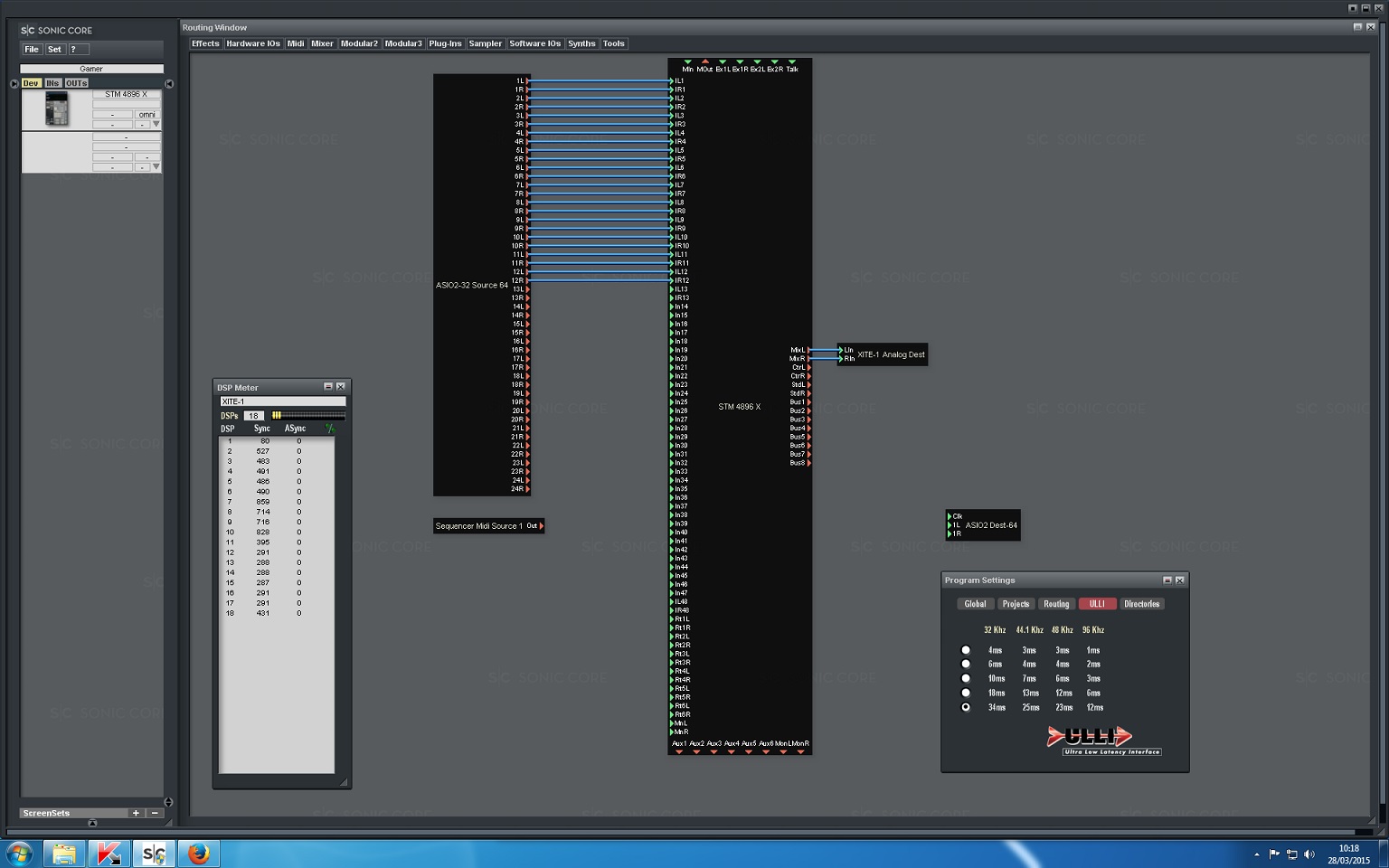Screen dimensions: 1389x868
Task: Click the XITE-1 field in DSP Meter
Action: pyautogui.click(x=282, y=401)
